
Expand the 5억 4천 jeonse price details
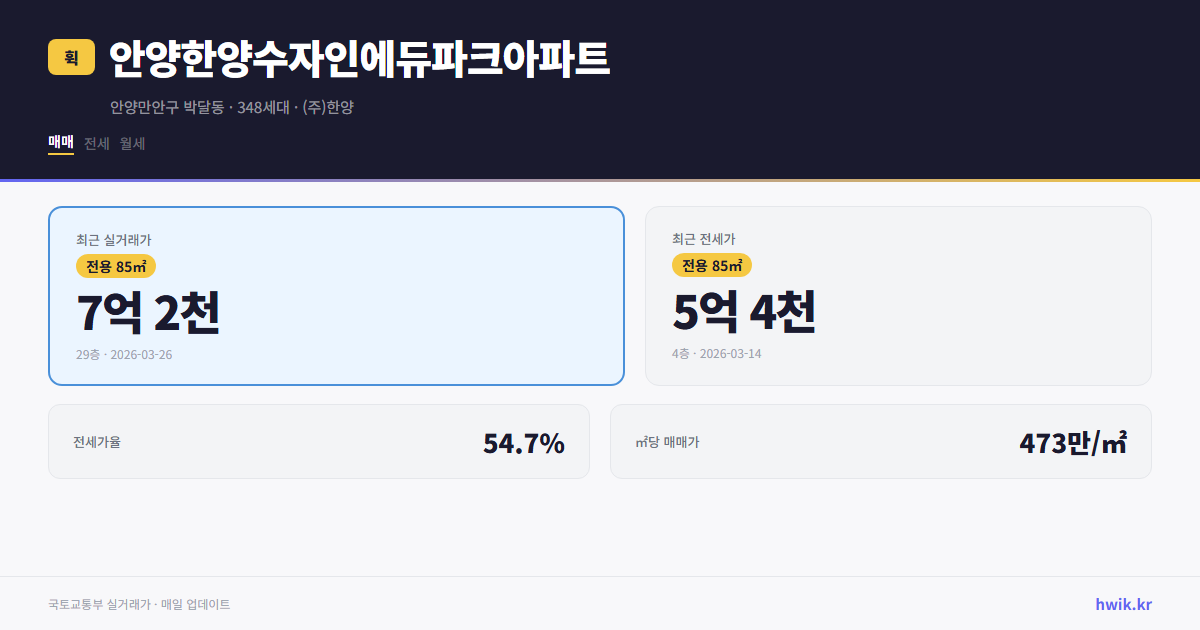[x=746, y=313]
